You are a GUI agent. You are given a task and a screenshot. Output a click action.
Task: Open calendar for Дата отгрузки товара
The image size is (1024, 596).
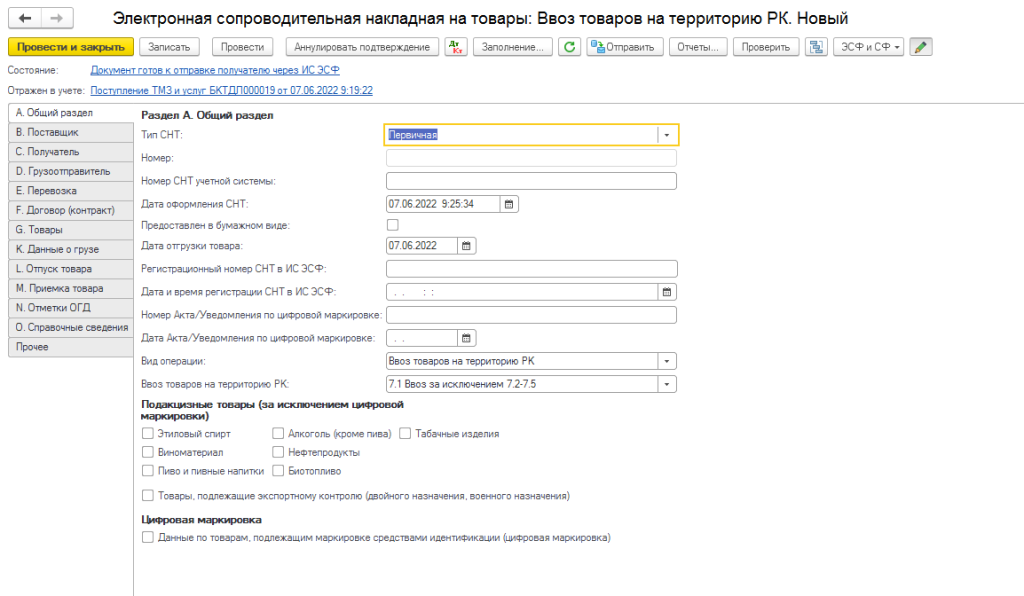(467, 246)
